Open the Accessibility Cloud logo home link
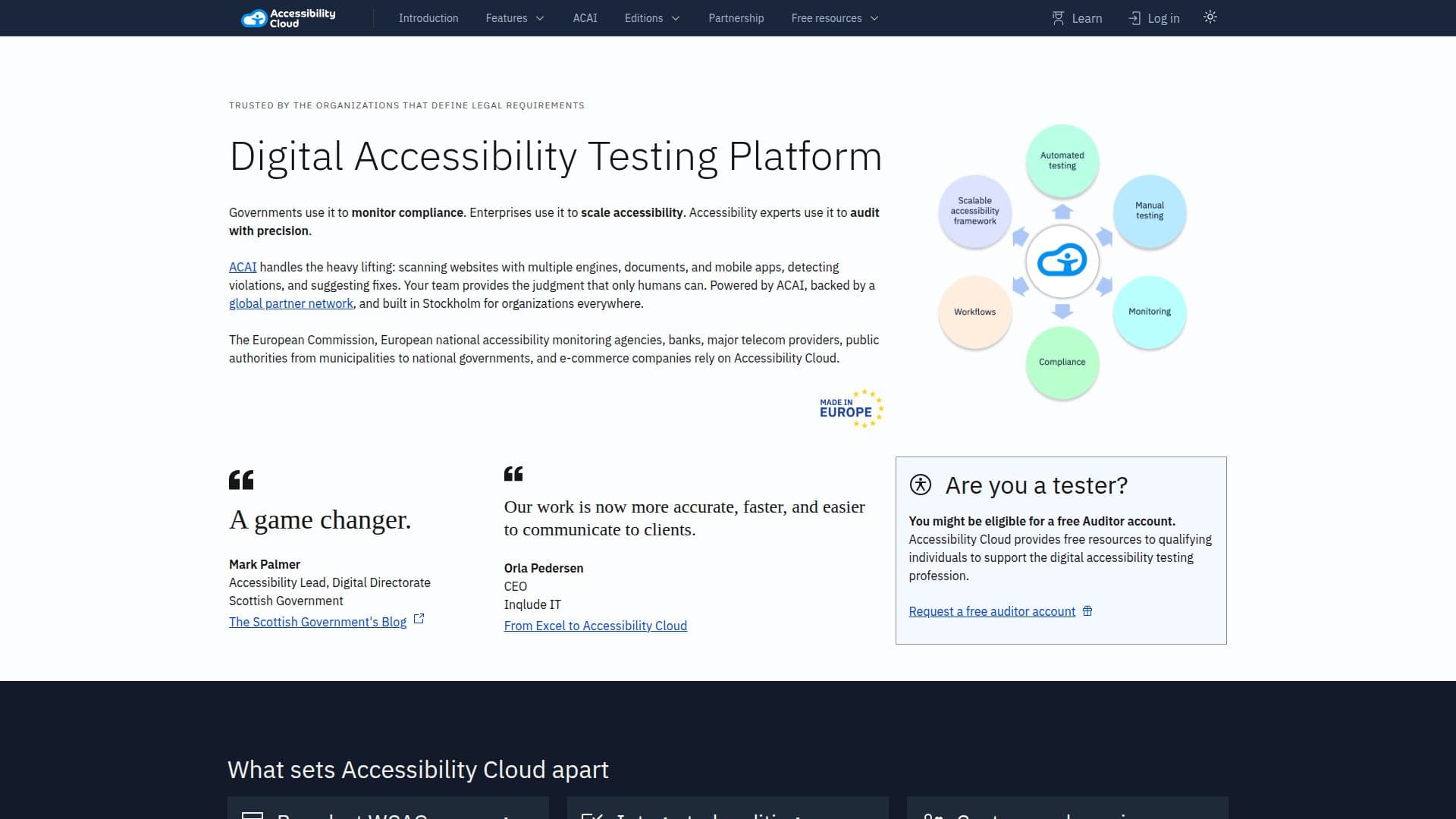Viewport: 1456px width, 819px height. (x=288, y=18)
